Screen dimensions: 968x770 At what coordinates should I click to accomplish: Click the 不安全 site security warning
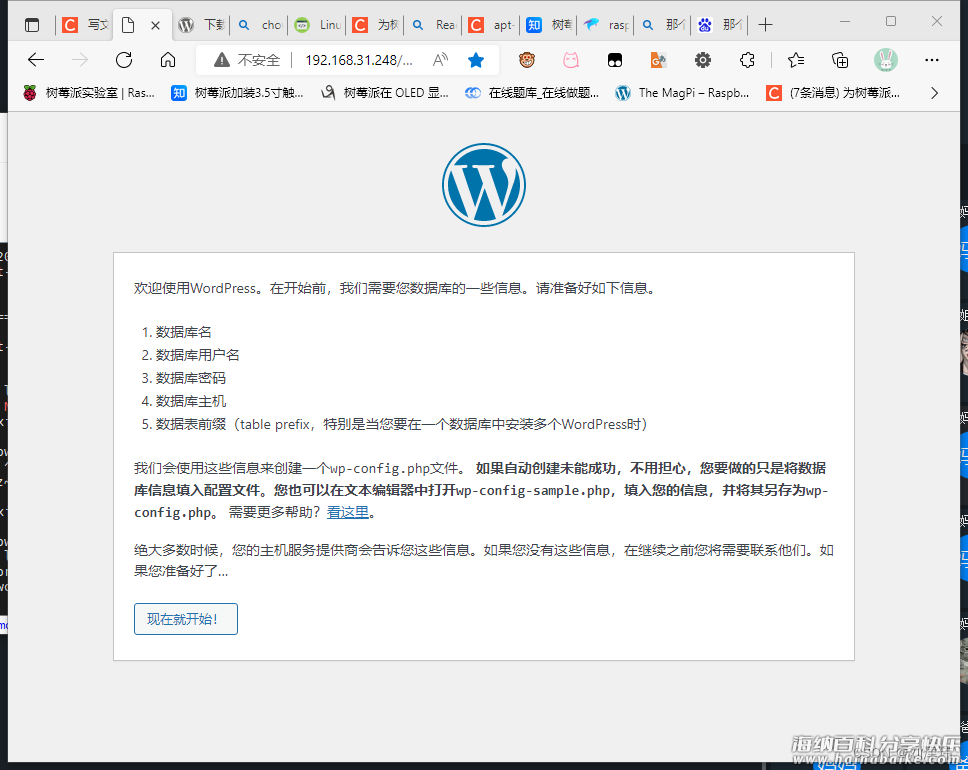247,60
